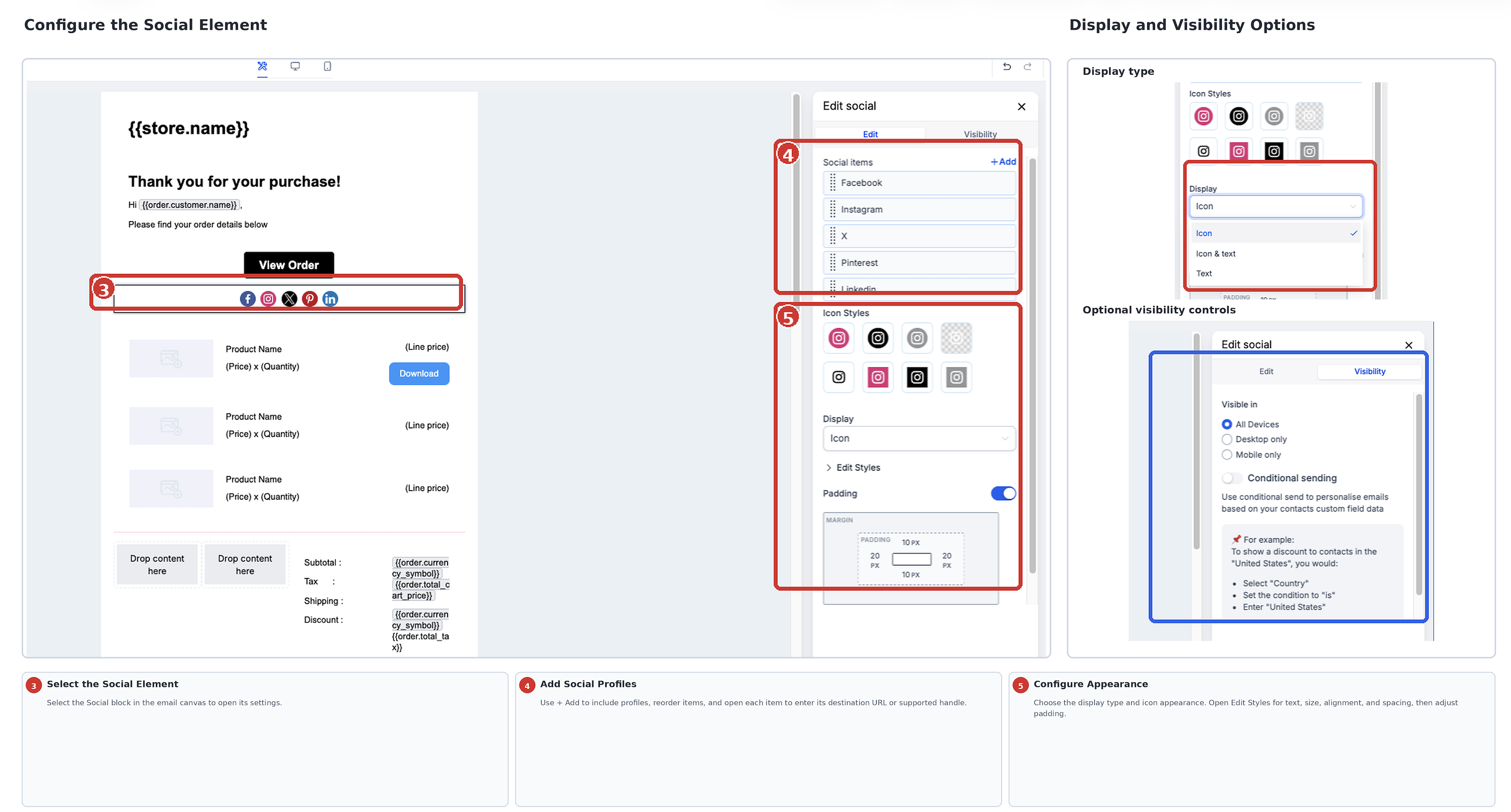The height and width of the screenshot is (812, 1511).
Task: Choose the black circle Instagram icon style
Action: click(x=878, y=338)
